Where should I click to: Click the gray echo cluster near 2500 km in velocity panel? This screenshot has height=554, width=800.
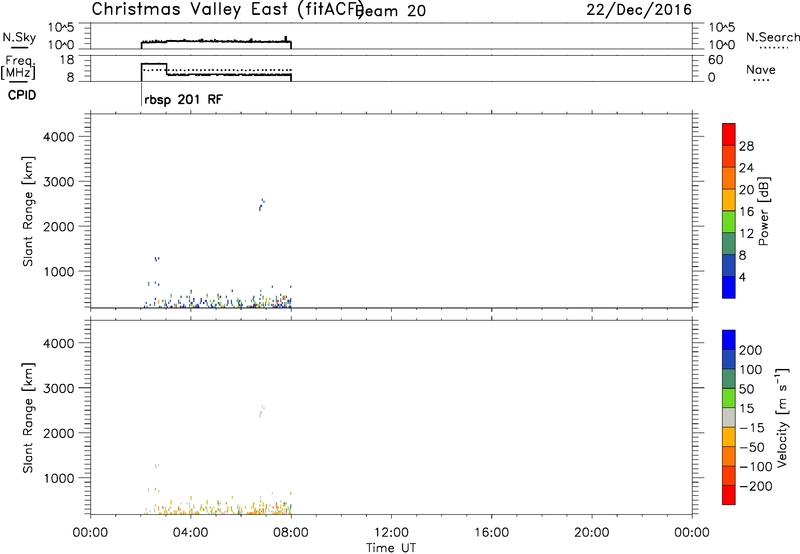(x=262, y=411)
